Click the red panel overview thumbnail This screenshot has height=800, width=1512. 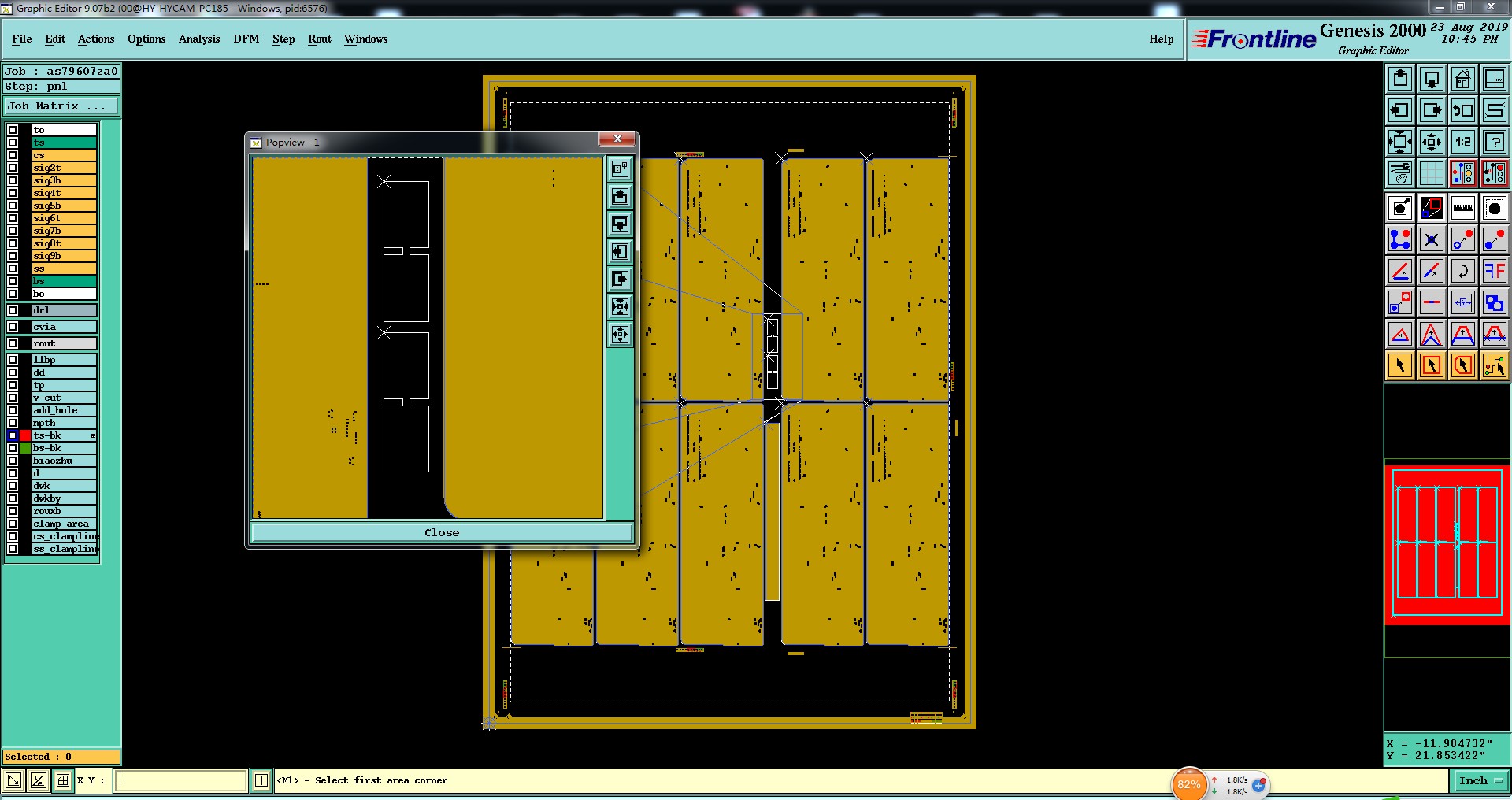[1447, 545]
